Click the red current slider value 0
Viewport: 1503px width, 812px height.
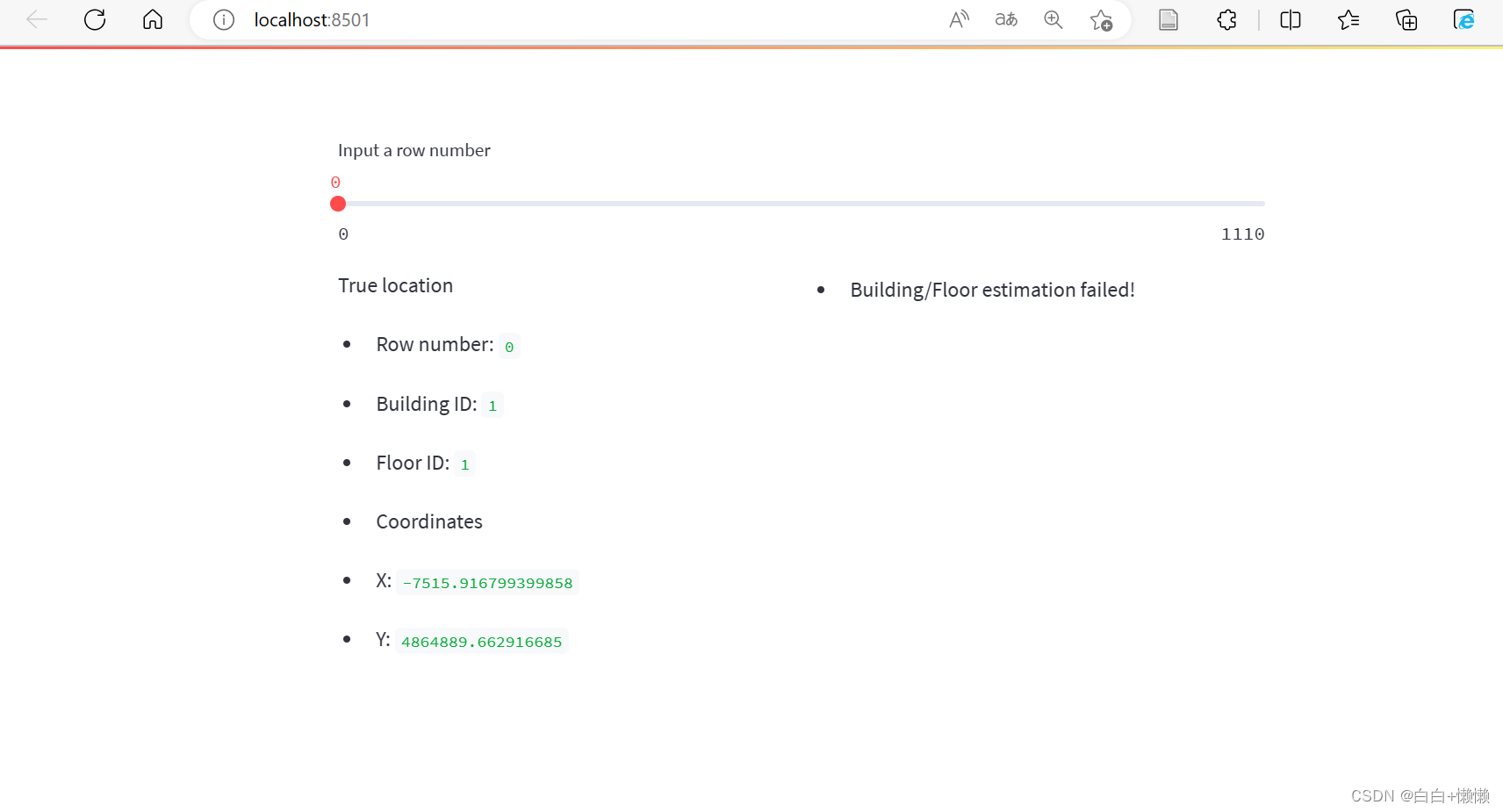coord(335,183)
